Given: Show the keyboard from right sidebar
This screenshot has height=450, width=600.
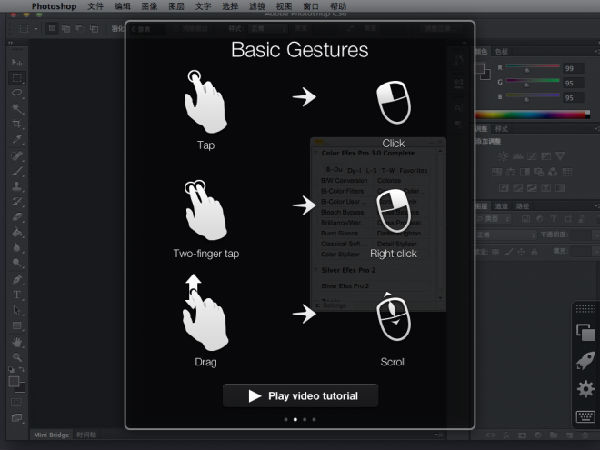Looking at the screenshot, I should (586, 417).
